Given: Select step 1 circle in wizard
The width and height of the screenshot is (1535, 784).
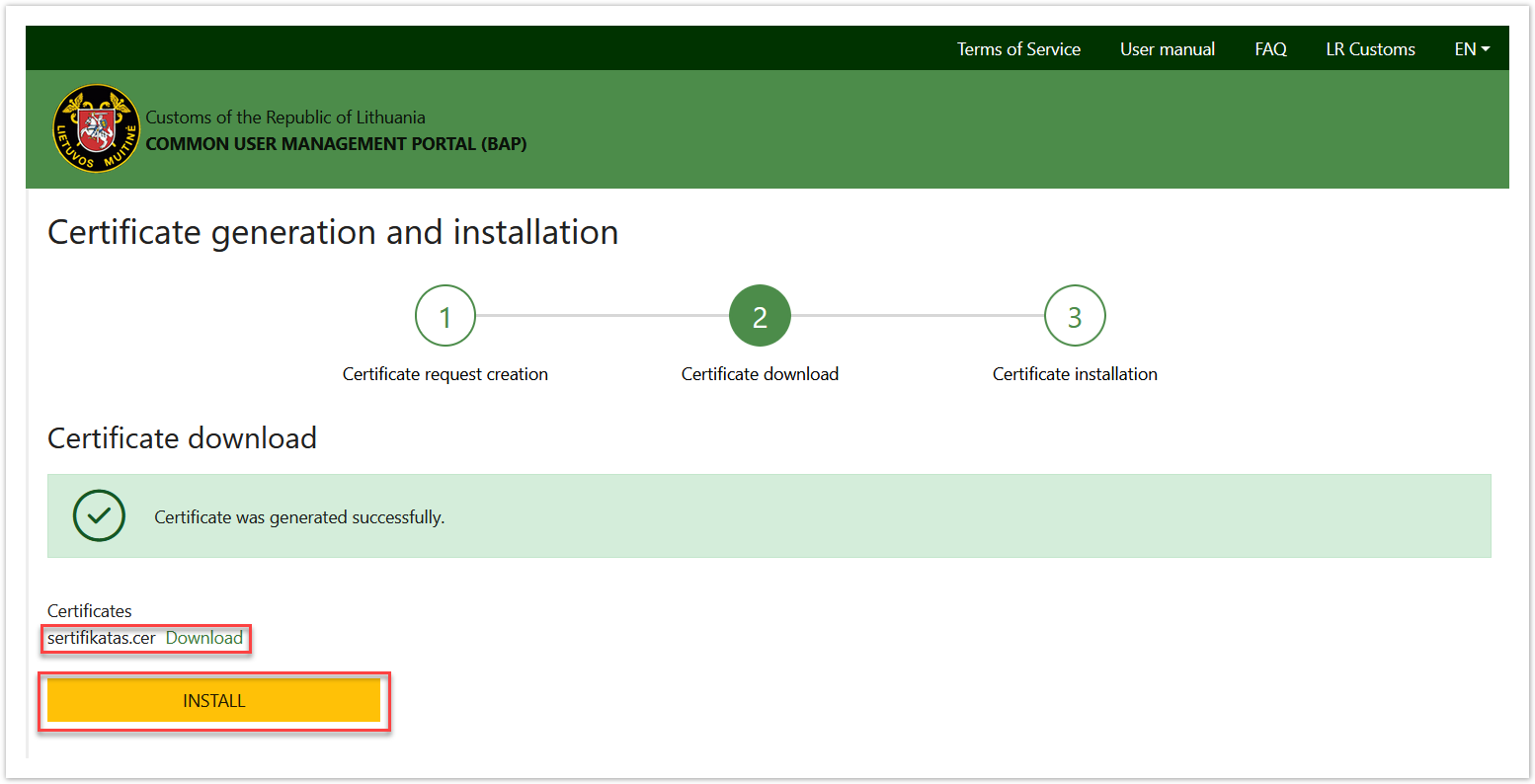Looking at the screenshot, I should tap(445, 316).
